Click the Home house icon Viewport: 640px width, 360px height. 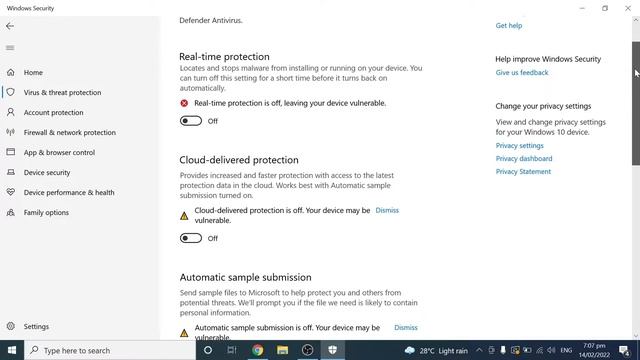tap(11, 72)
